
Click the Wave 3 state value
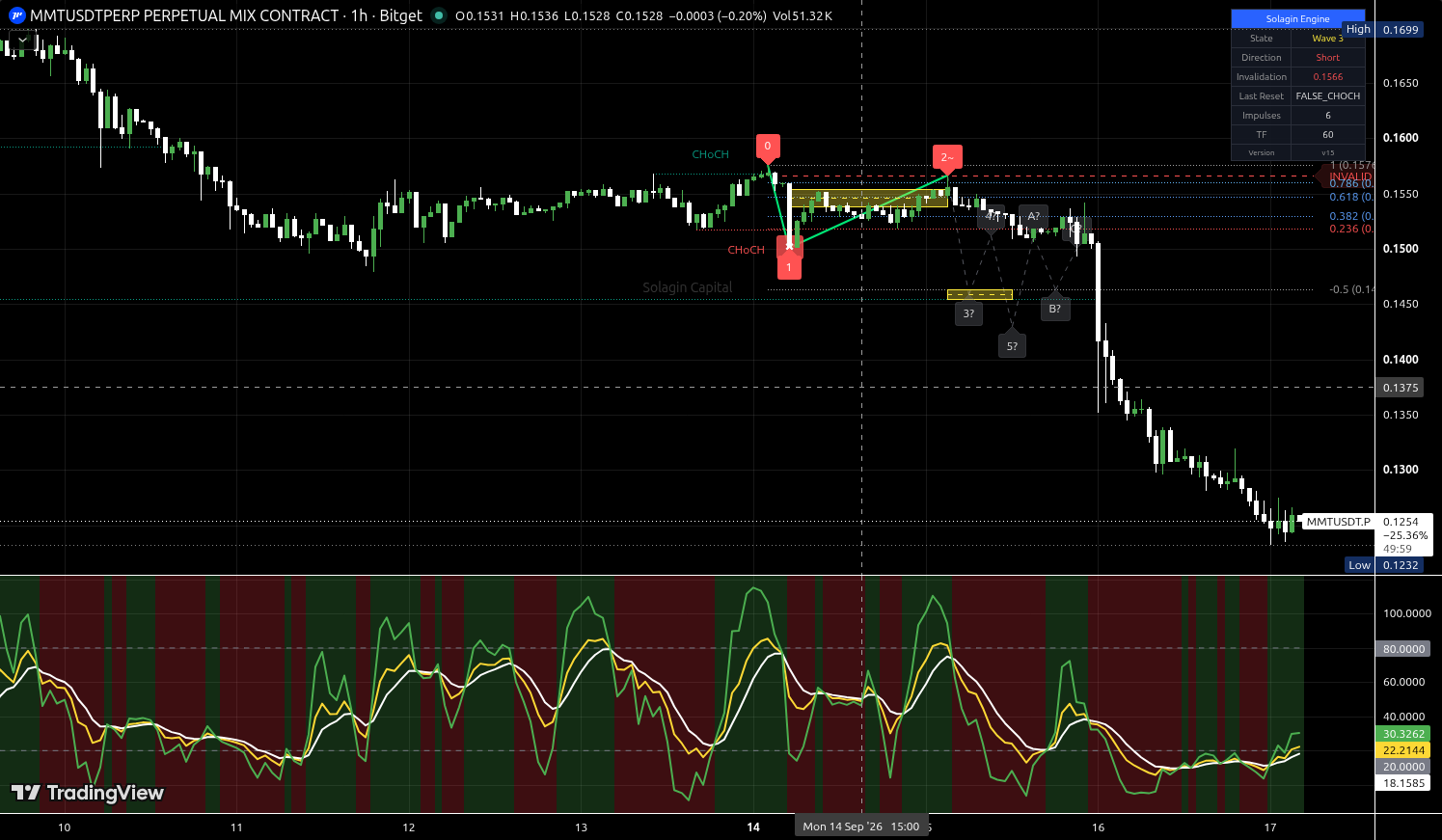tap(1327, 39)
